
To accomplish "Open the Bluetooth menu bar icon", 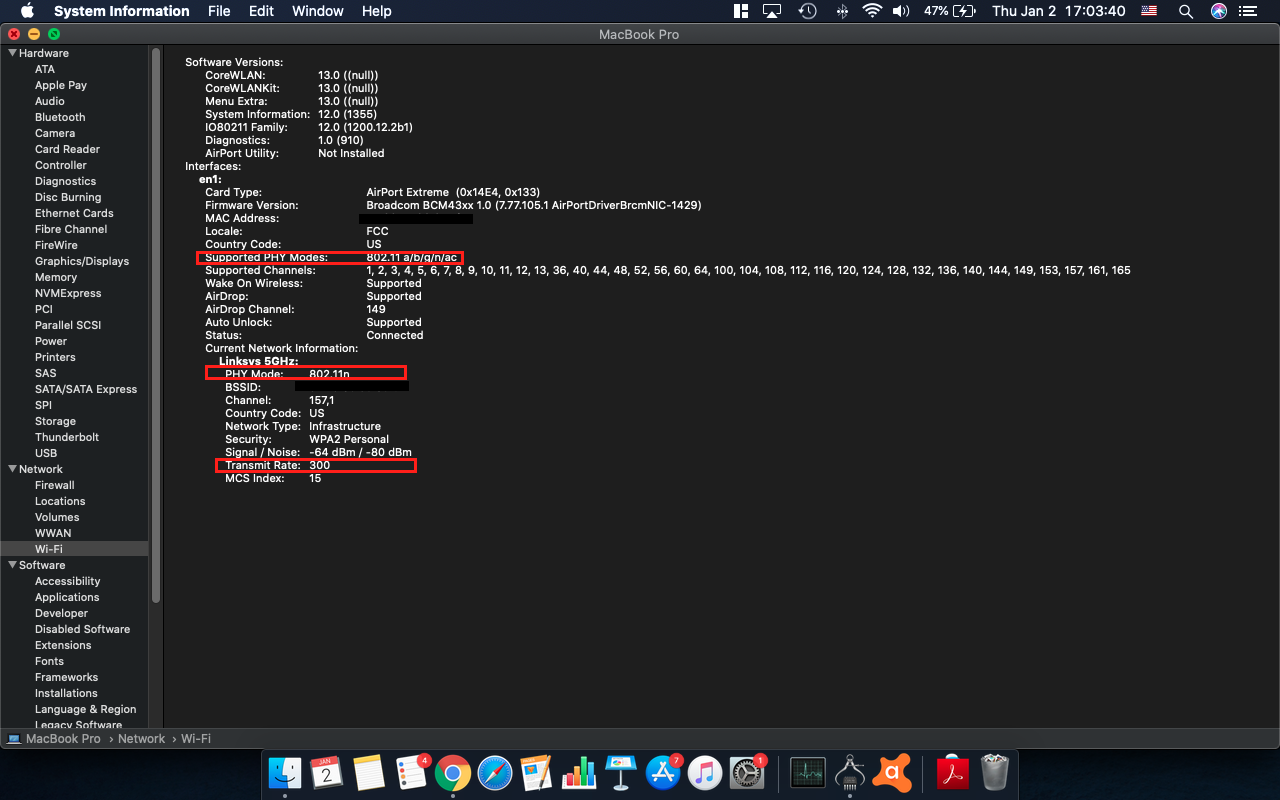I will [x=842, y=11].
